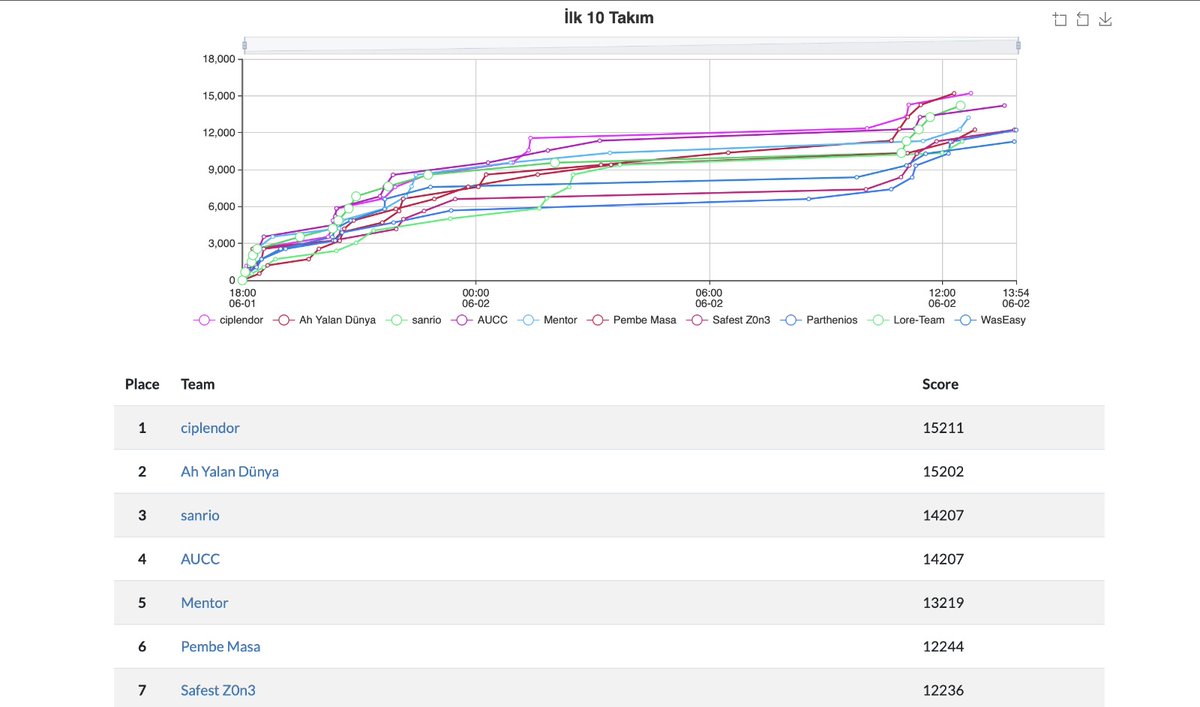Open the Ah Yalan Dünya team page
Screen dimensions: 1200x707
pos(230,471)
